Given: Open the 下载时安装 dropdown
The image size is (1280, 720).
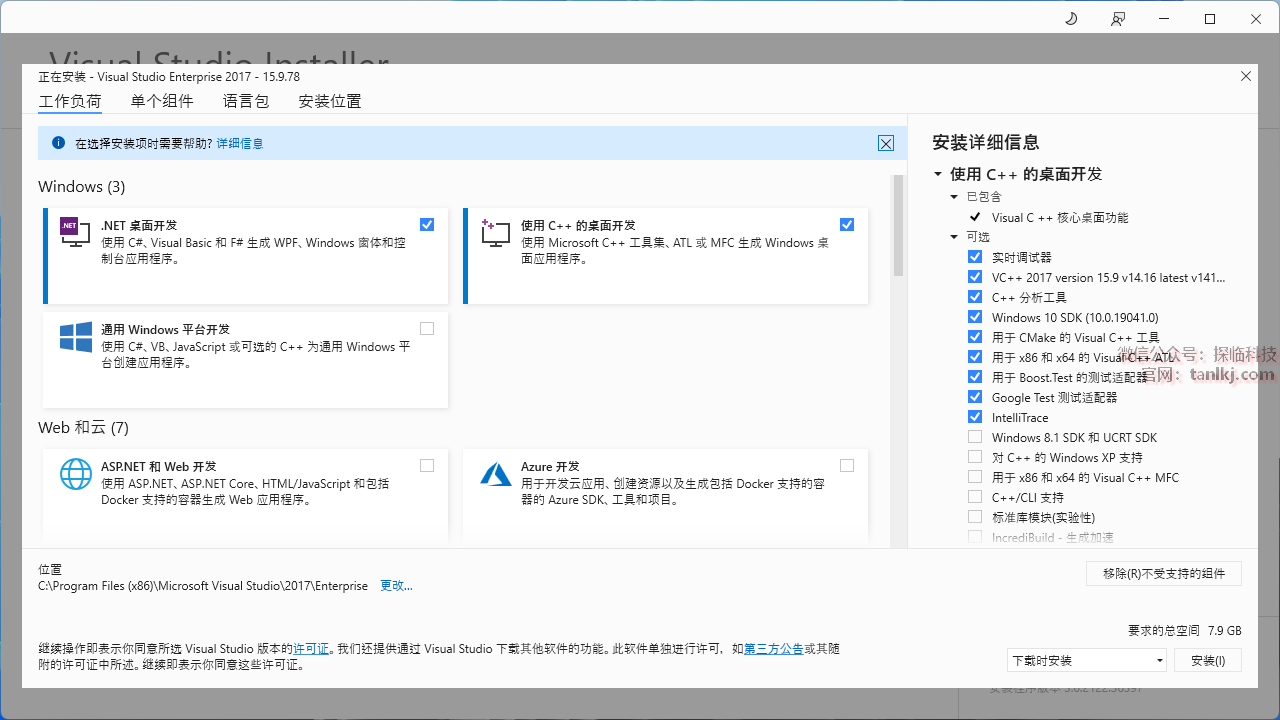Looking at the screenshot, I should click(1087, 660).
